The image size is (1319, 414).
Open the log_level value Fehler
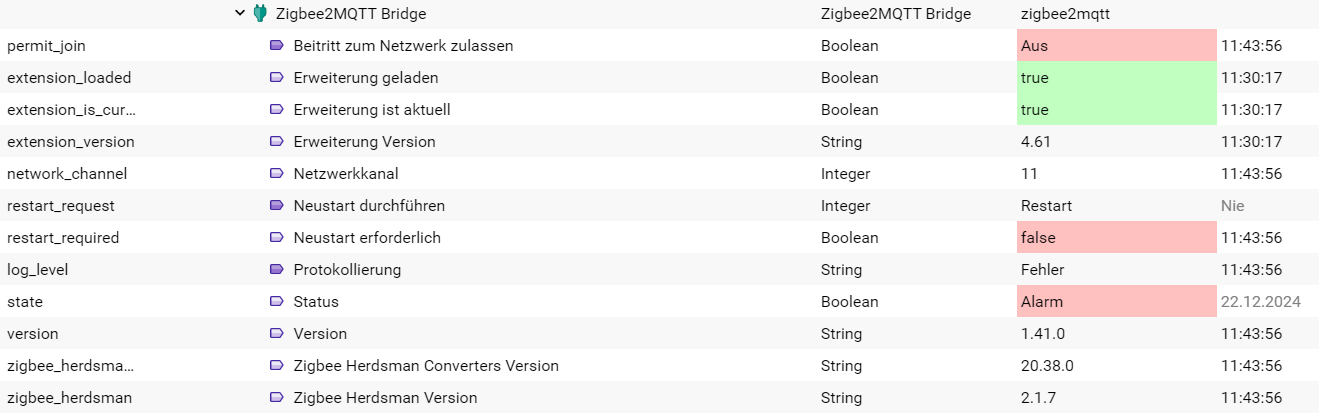pos(1042,270)
